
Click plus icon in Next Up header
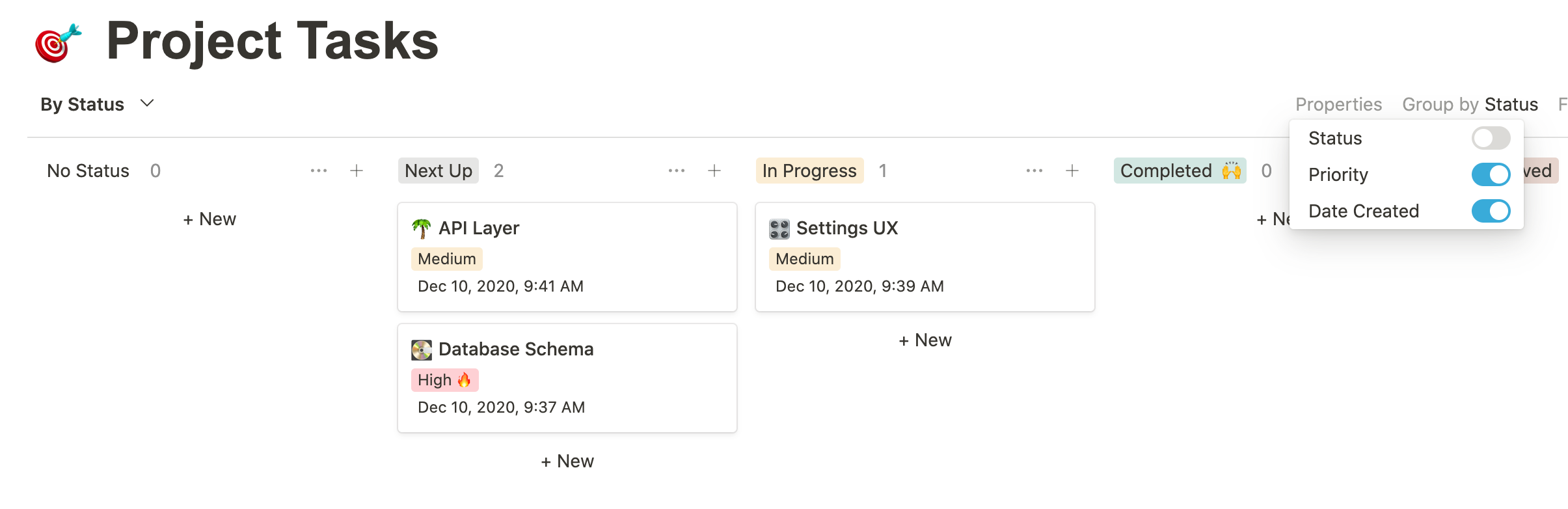714,171
